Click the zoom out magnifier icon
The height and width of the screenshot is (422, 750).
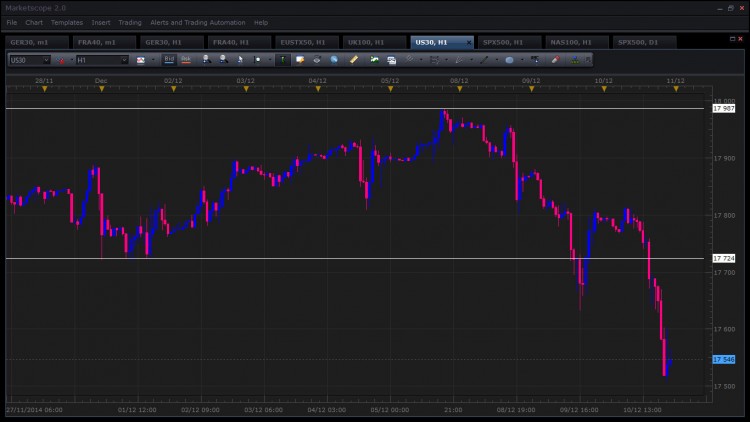(x=223, y=59)
